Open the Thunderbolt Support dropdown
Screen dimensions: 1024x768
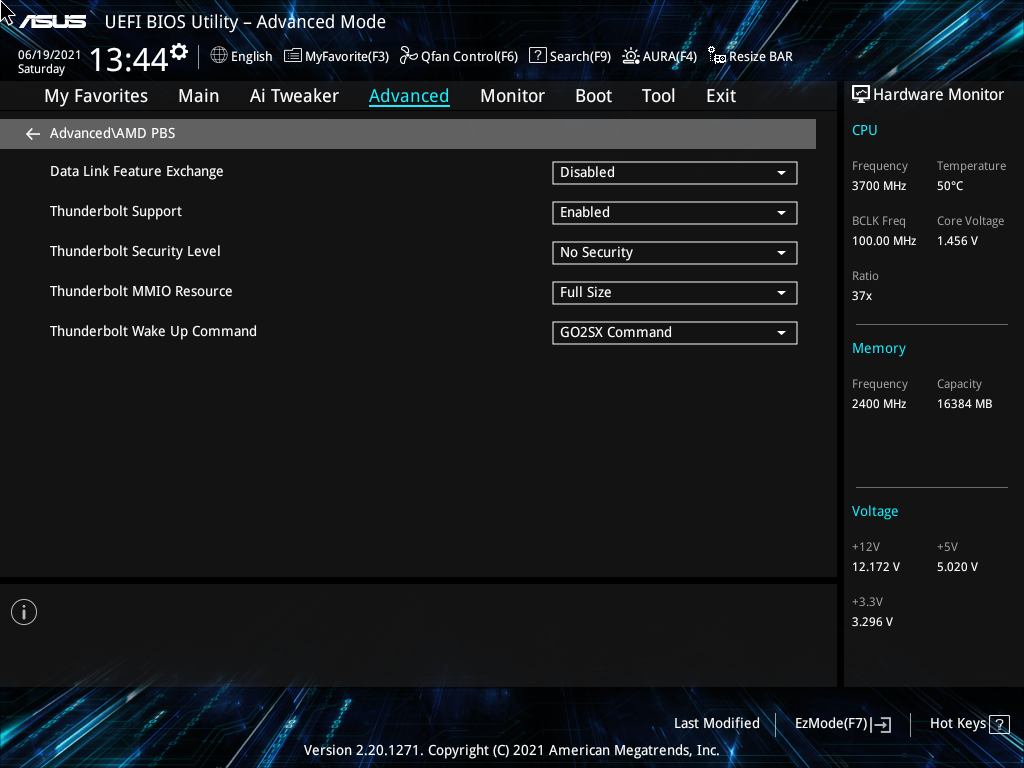tap(674, 212)
